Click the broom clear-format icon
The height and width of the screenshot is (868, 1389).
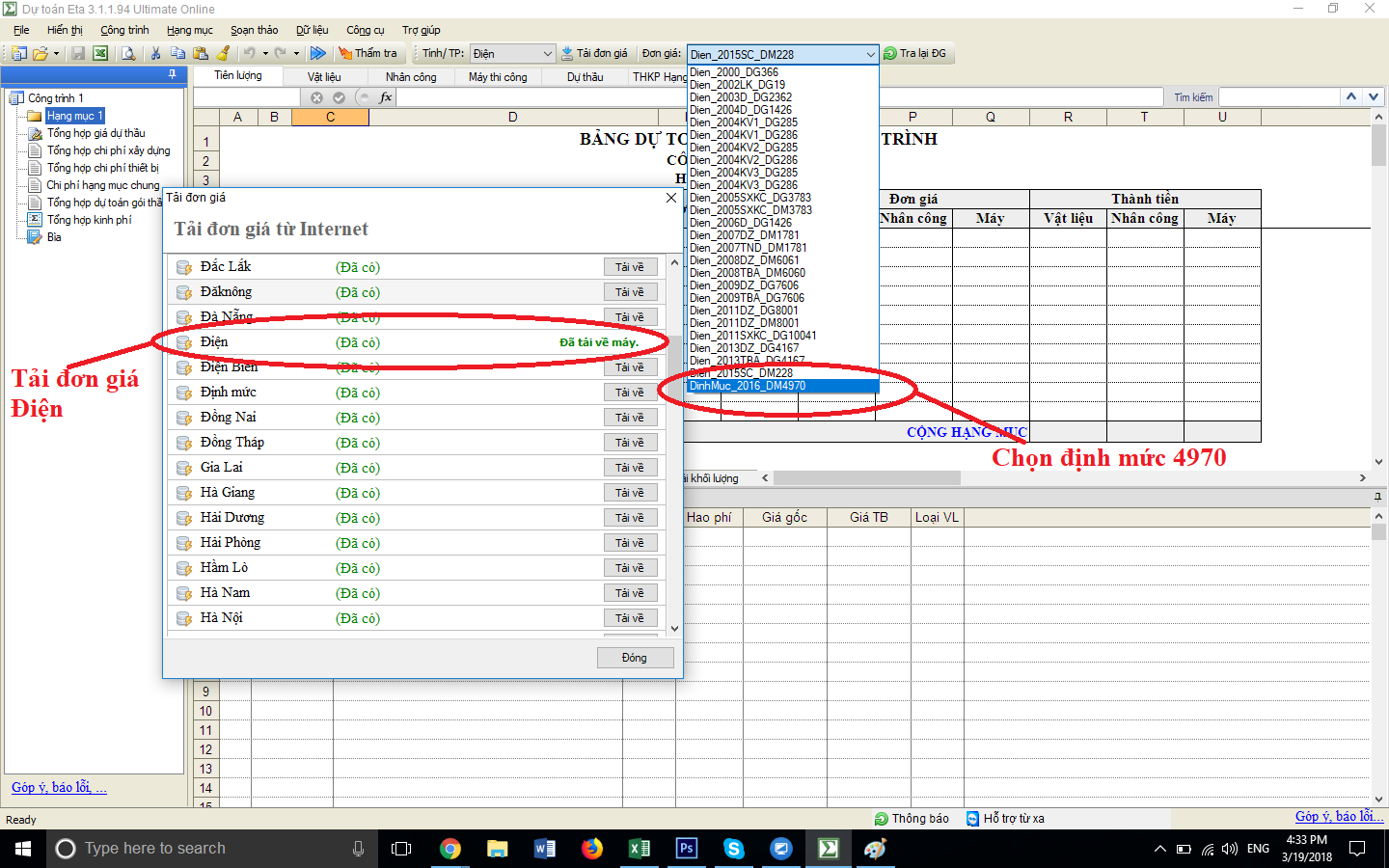coord(224,54)
